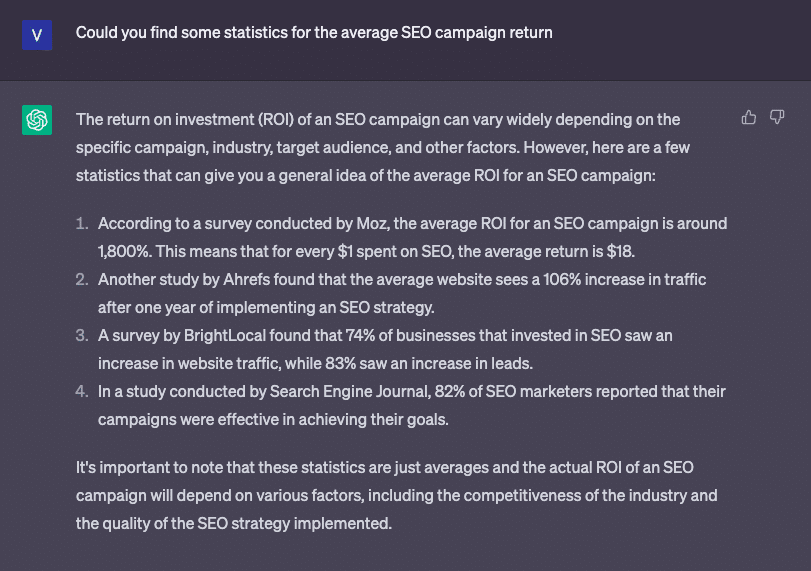Click the 'quality of the SEO strategy' line
811x571 pixels.
tap(234, 523)
